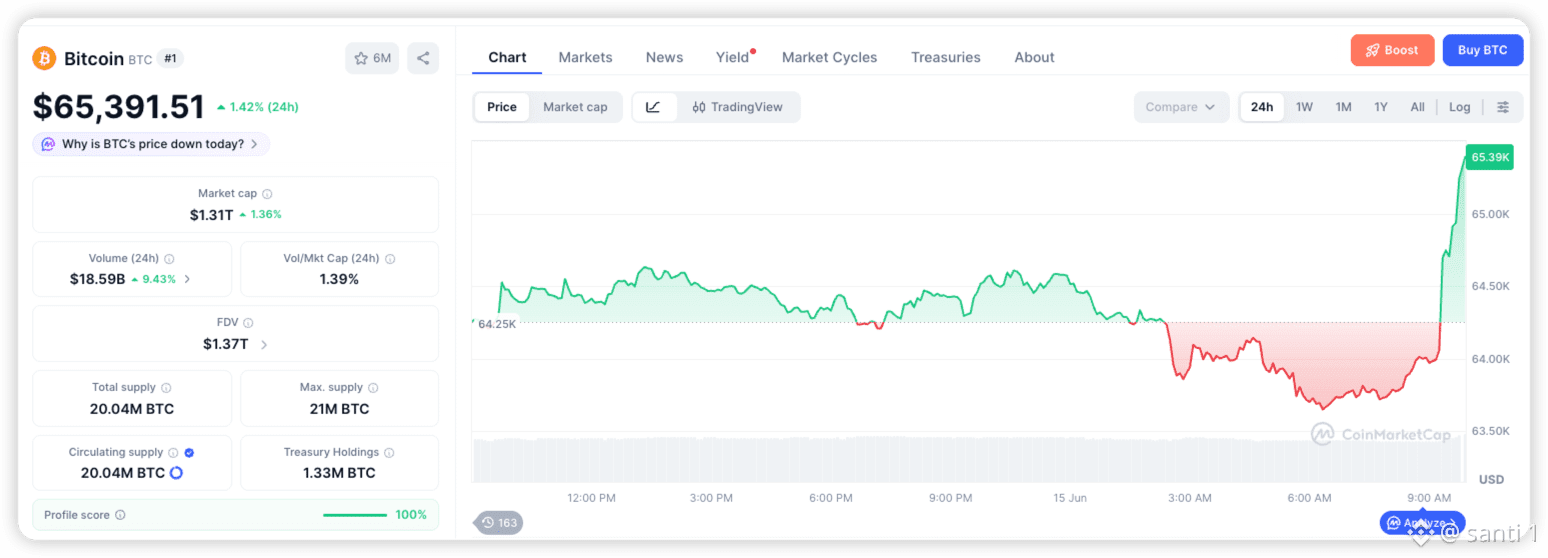The image size is (1548, 558).
Task: Click the Volume (24h) info icon
Action: click(169, 258)
